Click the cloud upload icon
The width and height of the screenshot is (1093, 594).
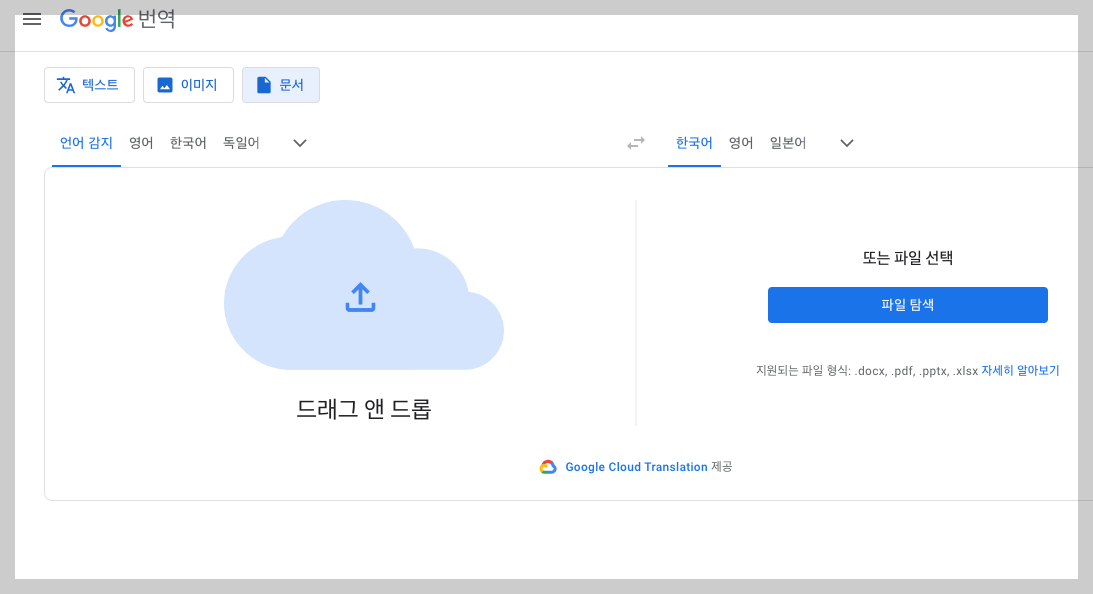point(361,296)
